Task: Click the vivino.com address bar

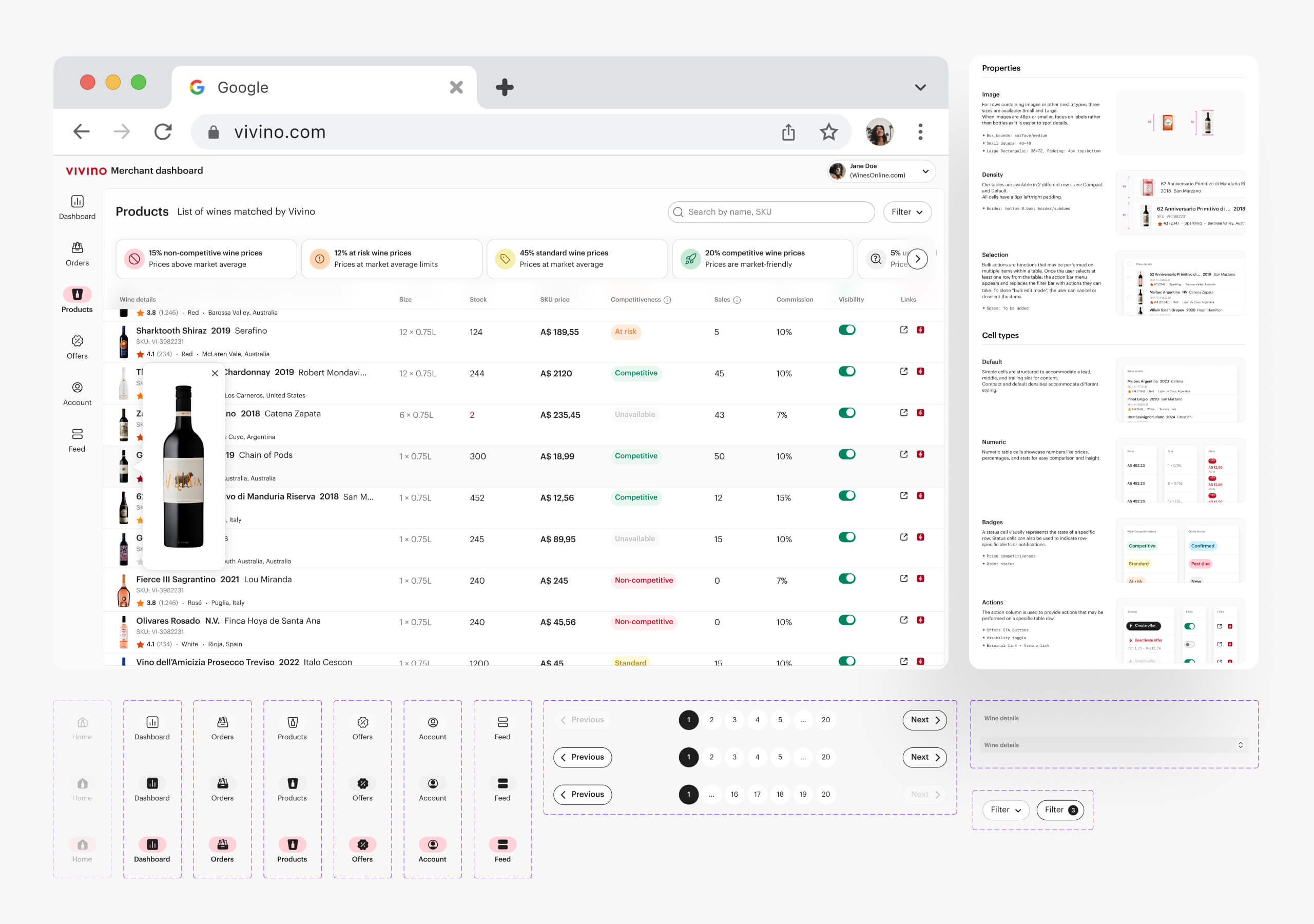Action: (x=521, y=132)
